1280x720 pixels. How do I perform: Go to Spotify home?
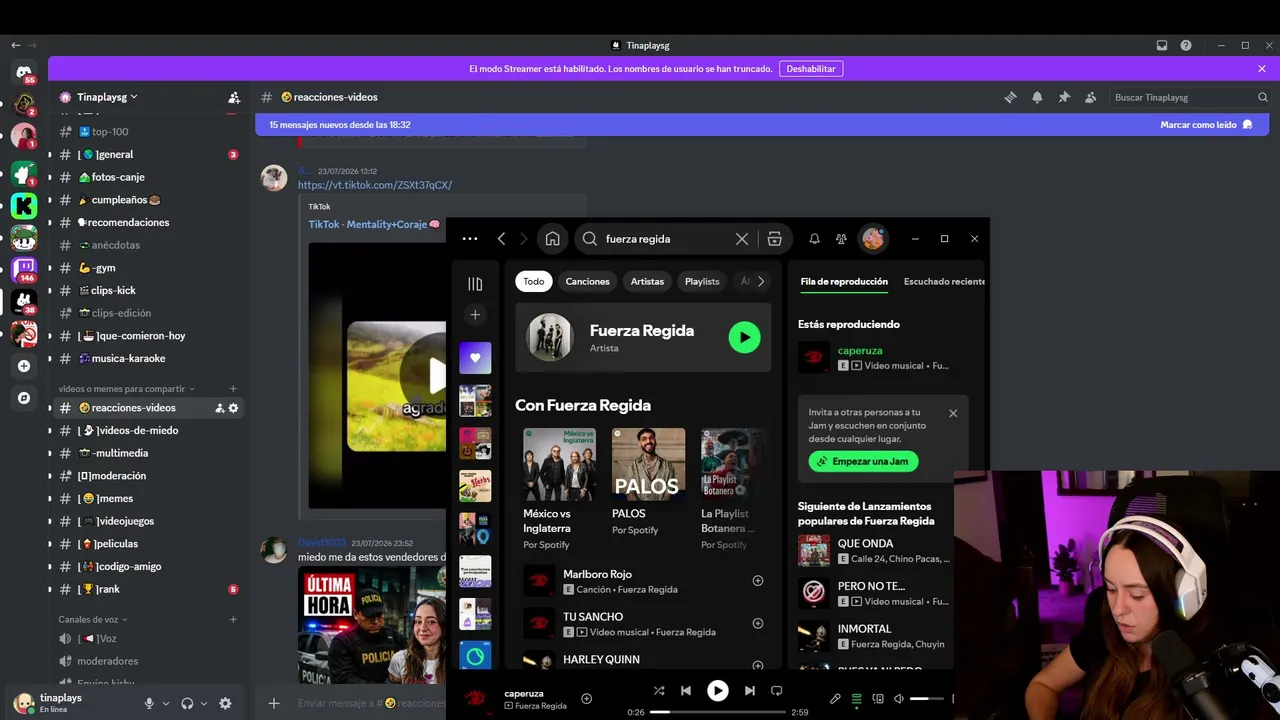[552, 239]
